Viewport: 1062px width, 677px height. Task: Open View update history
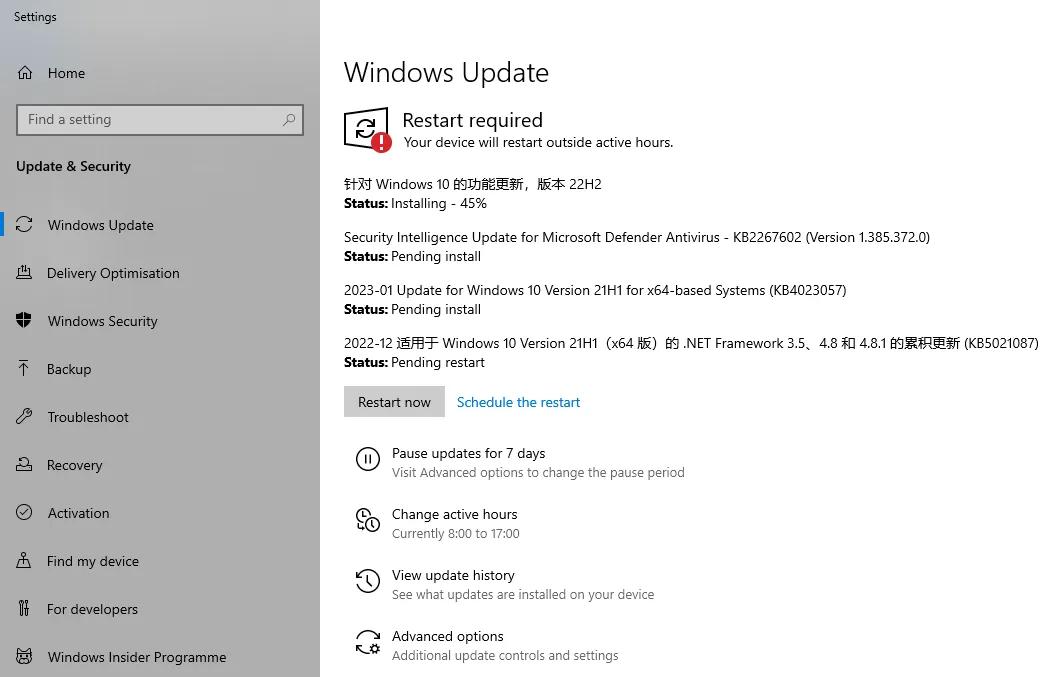point(453,575)
